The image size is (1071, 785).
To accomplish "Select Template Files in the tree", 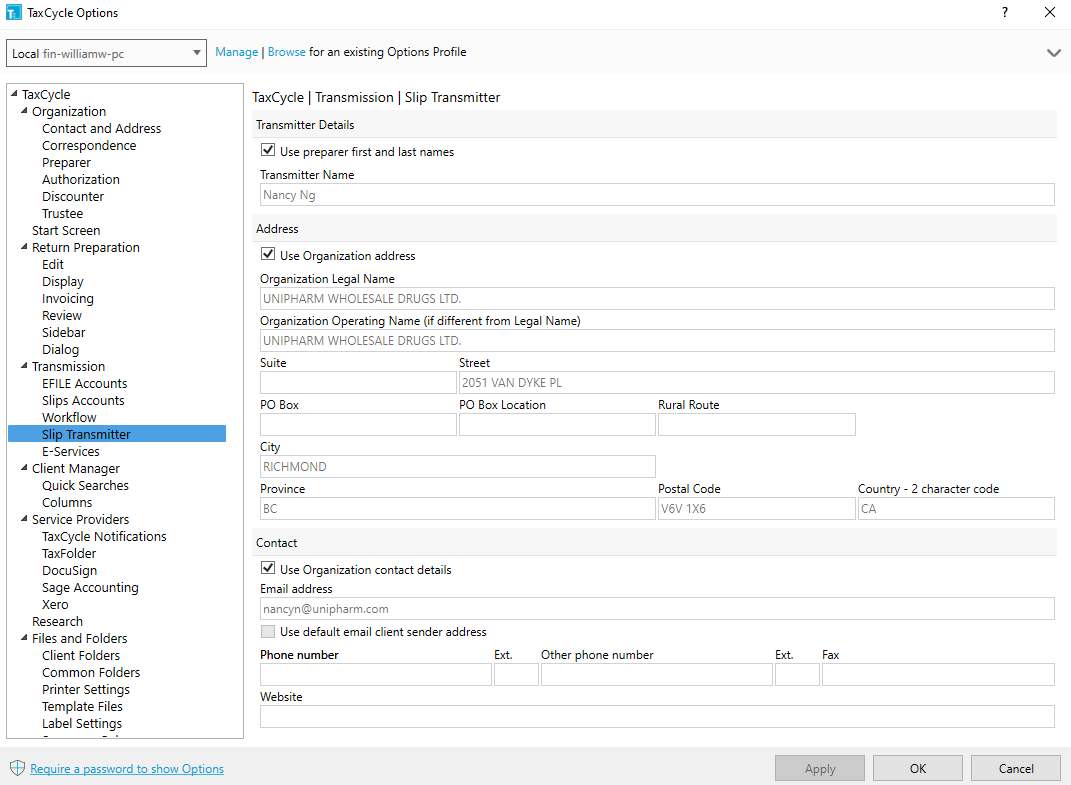I will pyautogui.click(x=82, y=706).
